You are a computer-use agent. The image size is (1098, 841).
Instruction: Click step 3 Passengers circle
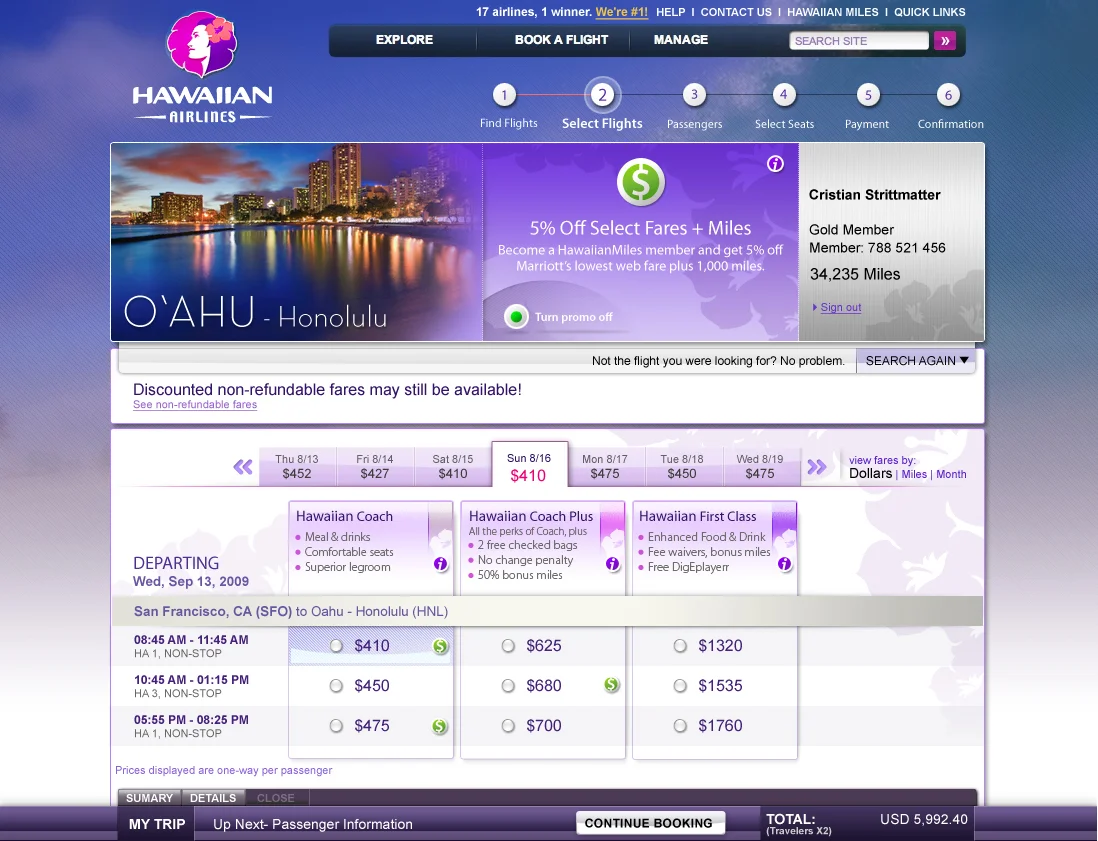tap(694, 95)
